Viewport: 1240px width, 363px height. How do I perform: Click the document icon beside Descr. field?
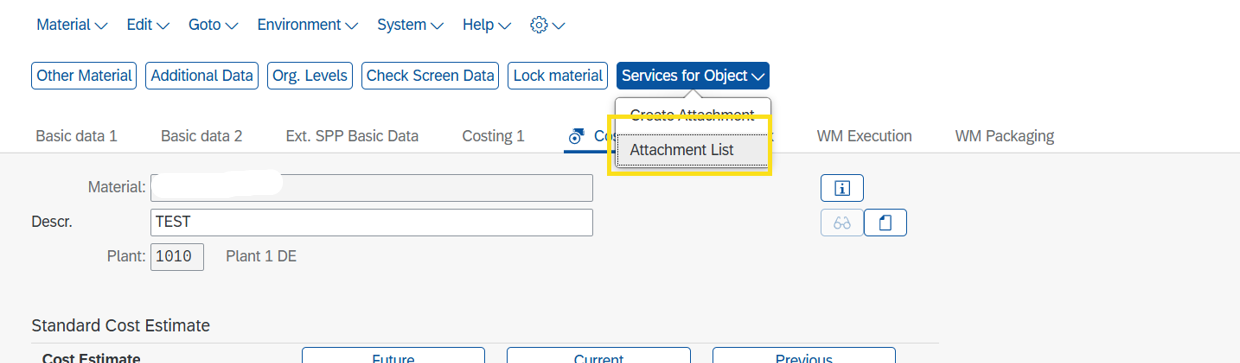coord(885,222)
